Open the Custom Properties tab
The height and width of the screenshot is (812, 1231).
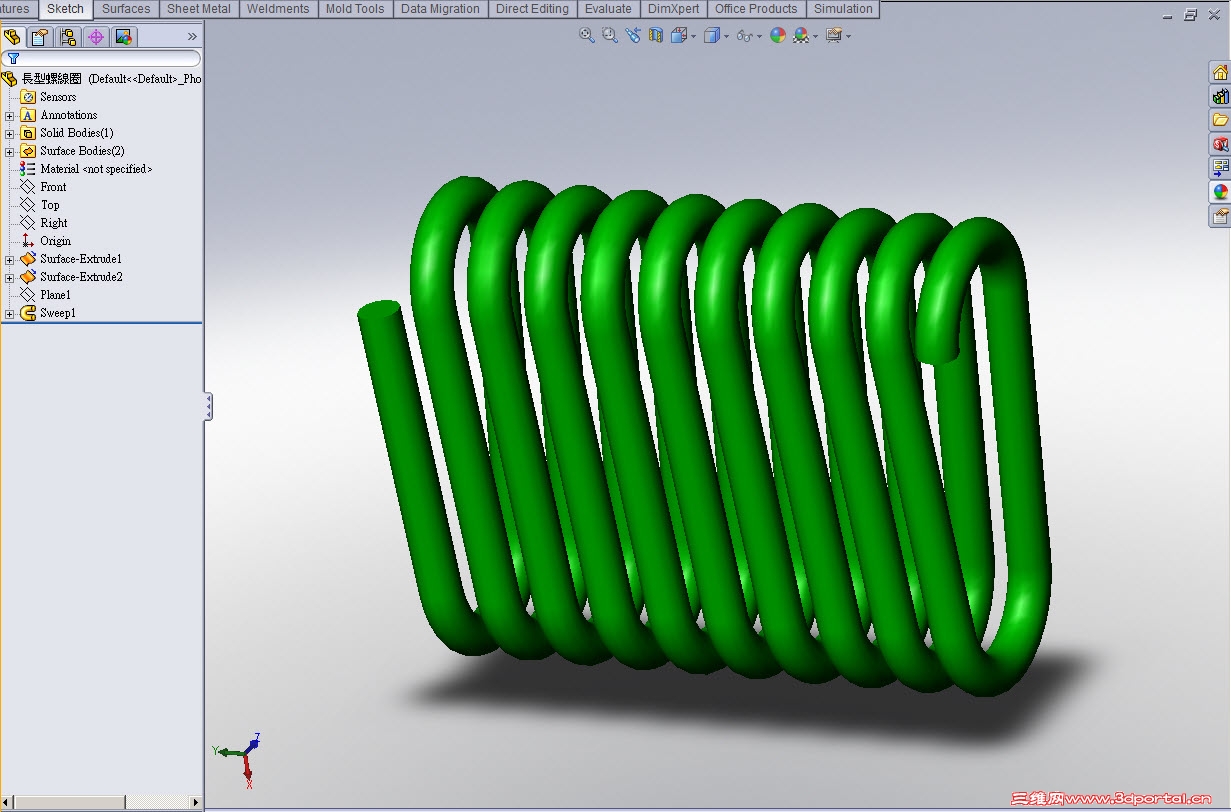point(1220,216)
